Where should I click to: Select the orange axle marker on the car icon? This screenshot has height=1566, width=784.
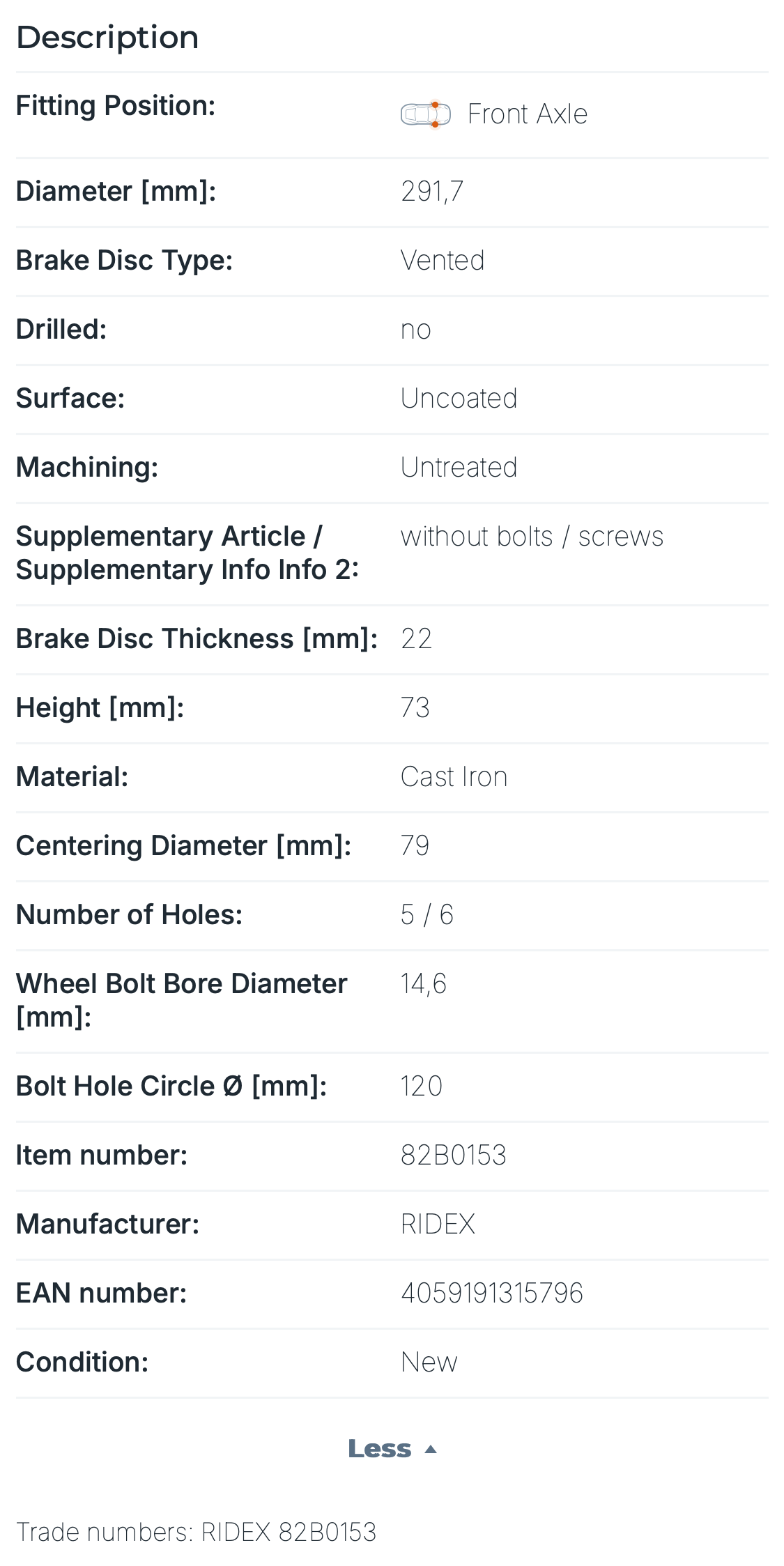tap(436, 105)
